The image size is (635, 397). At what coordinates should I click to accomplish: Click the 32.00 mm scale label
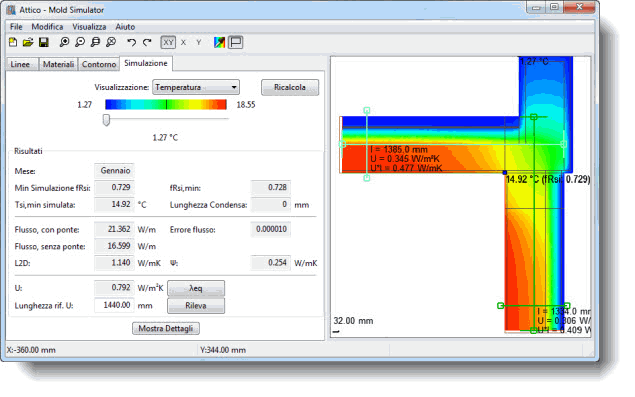(x=353, y=321)
